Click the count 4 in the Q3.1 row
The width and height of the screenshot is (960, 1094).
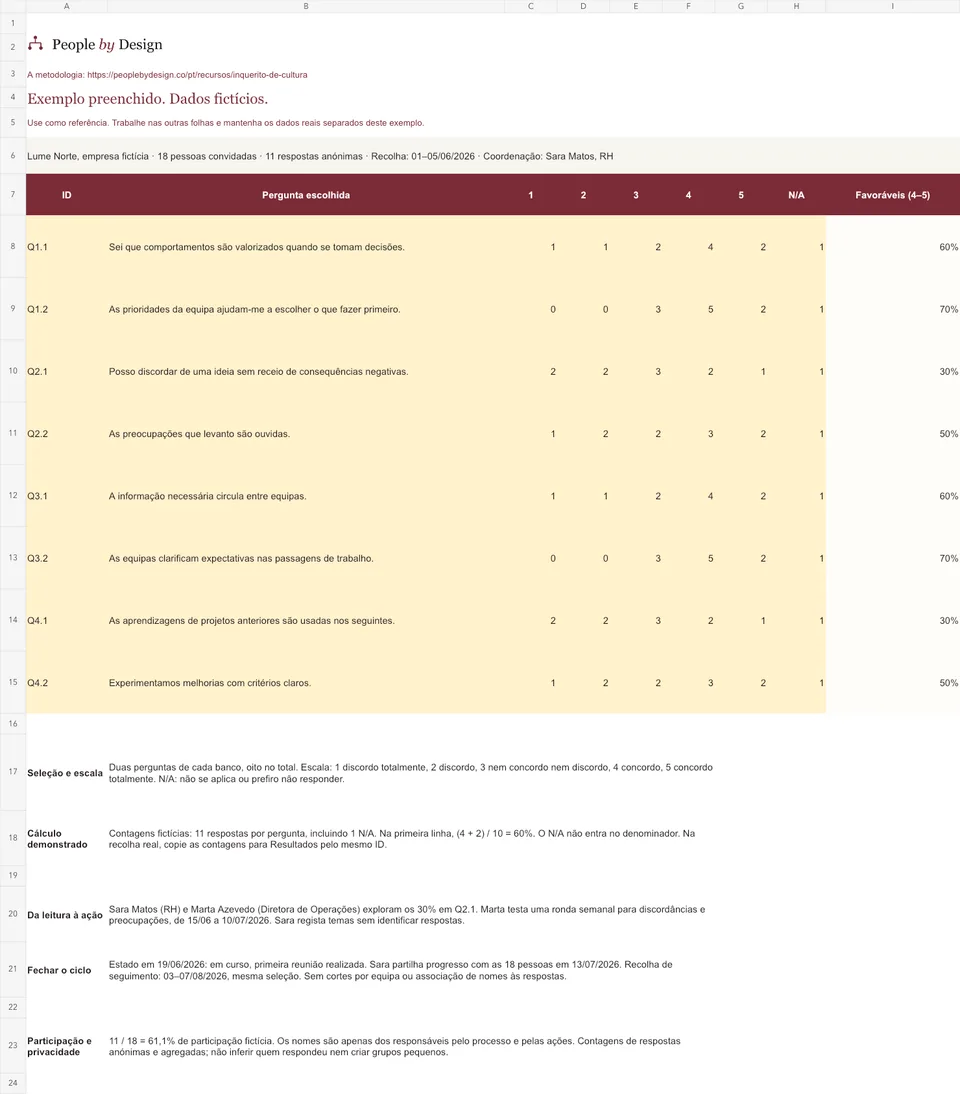[x=710, y=496]
